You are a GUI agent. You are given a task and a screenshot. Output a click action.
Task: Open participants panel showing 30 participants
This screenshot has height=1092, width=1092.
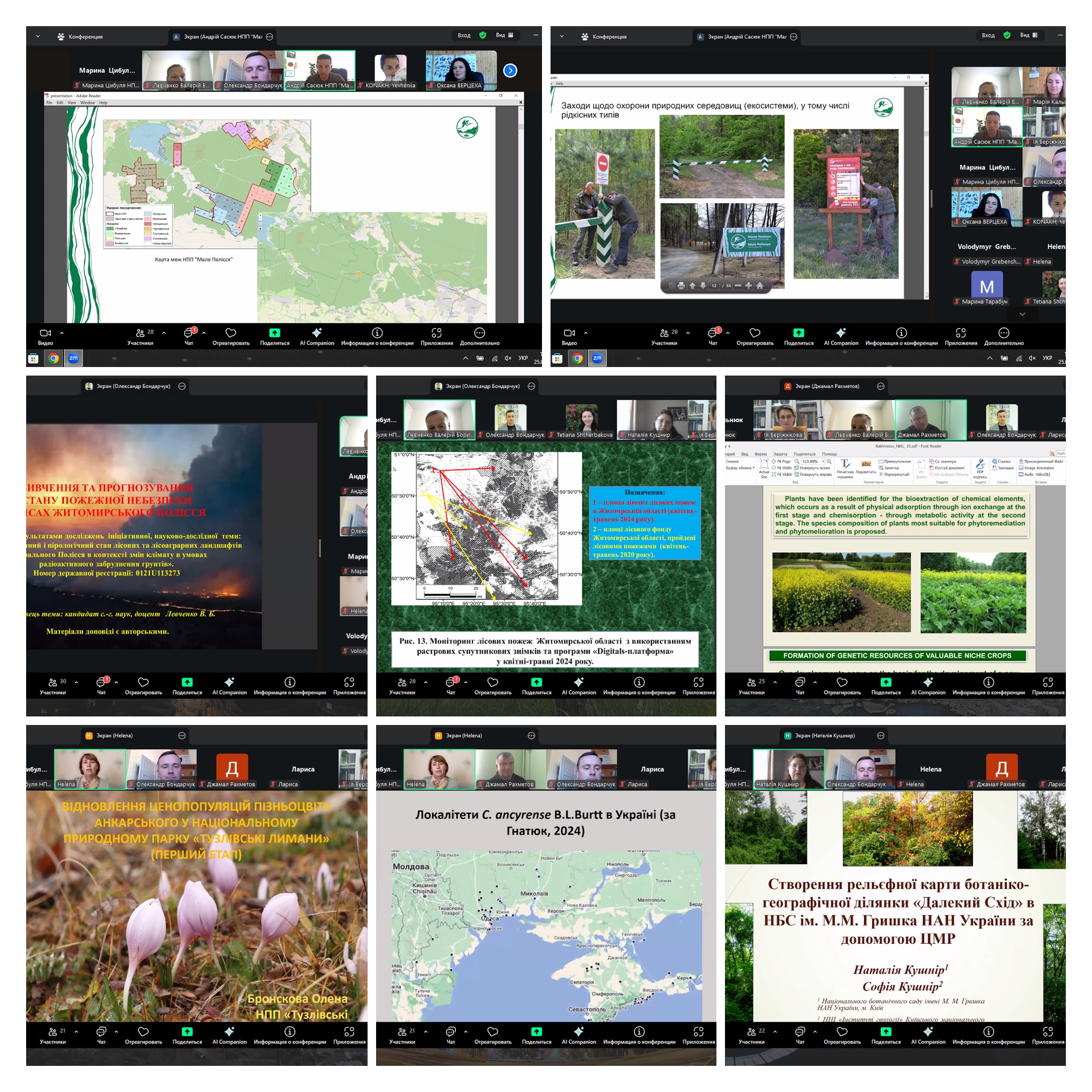53,685
